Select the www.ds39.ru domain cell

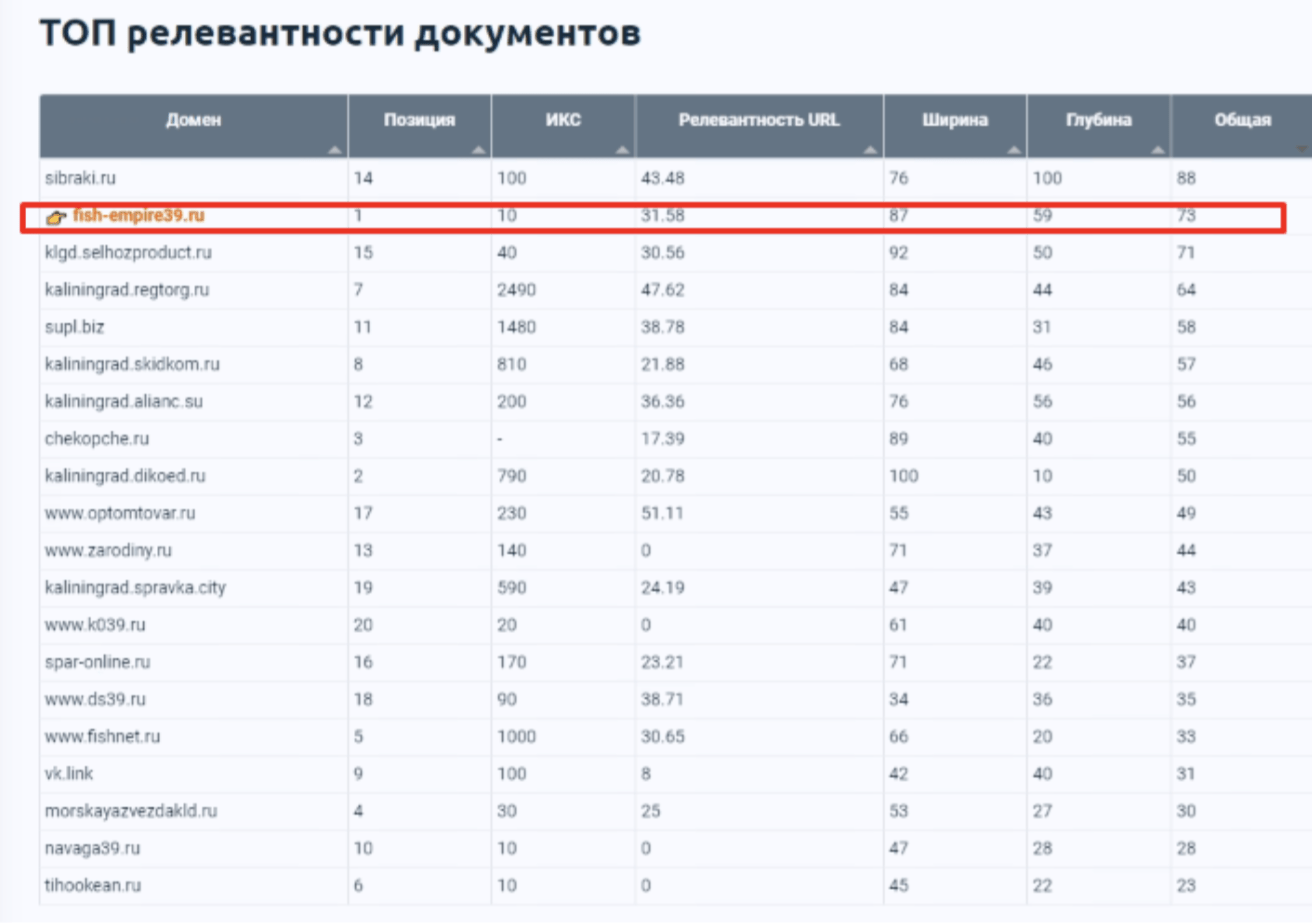tap(193, 699)
